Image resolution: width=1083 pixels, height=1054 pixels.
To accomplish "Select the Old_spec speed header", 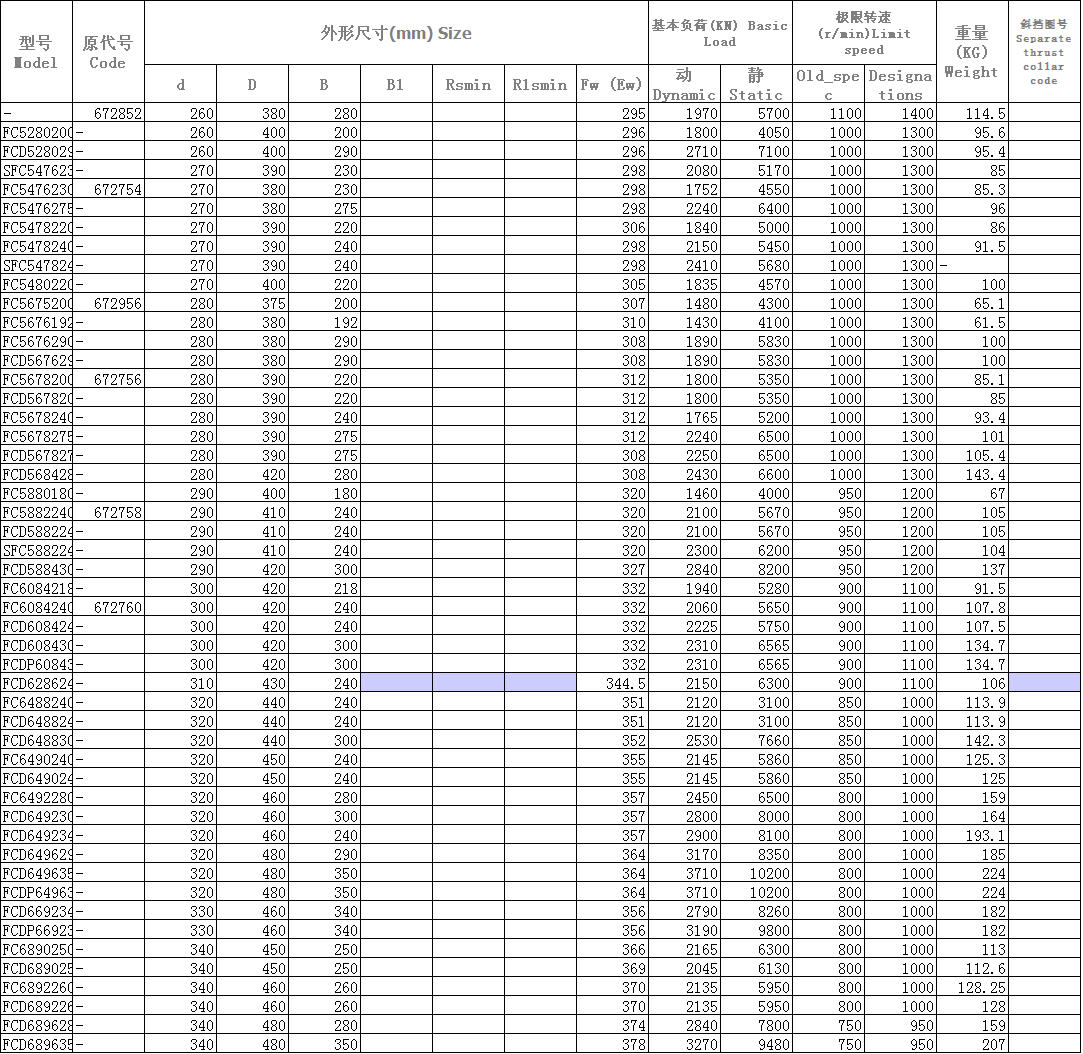I will coord(828,85).
